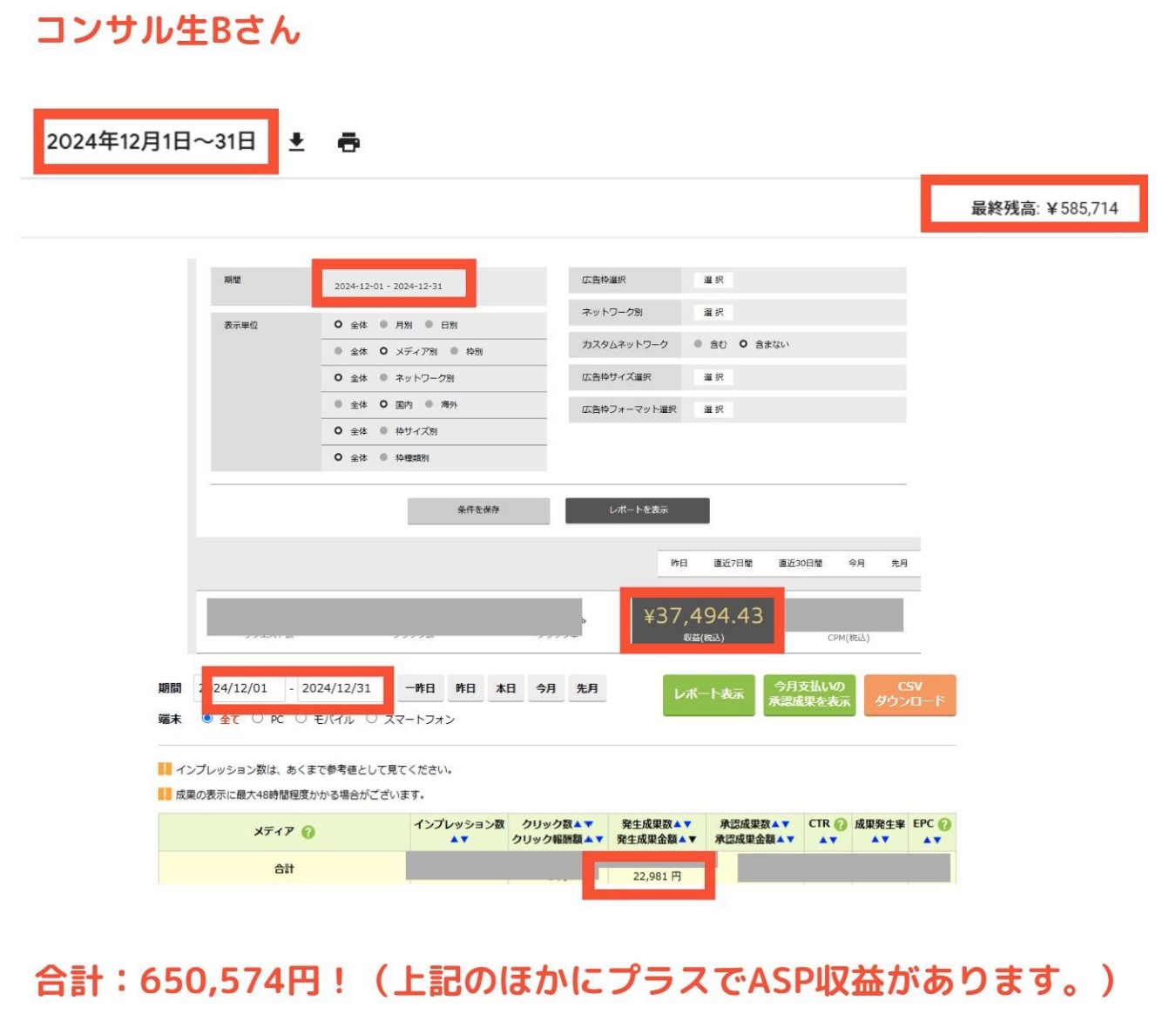
Task: Open the 広告枠選択 selector
Action: pos(713,281)
